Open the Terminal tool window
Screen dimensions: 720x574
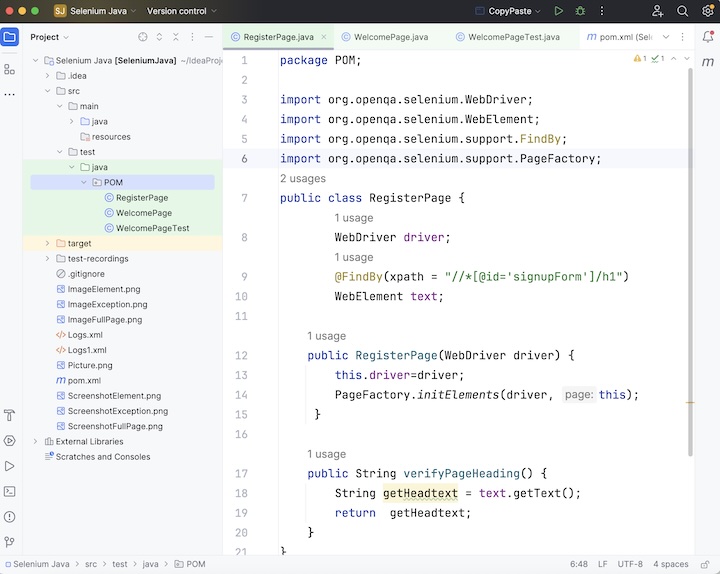click(10, 491)
